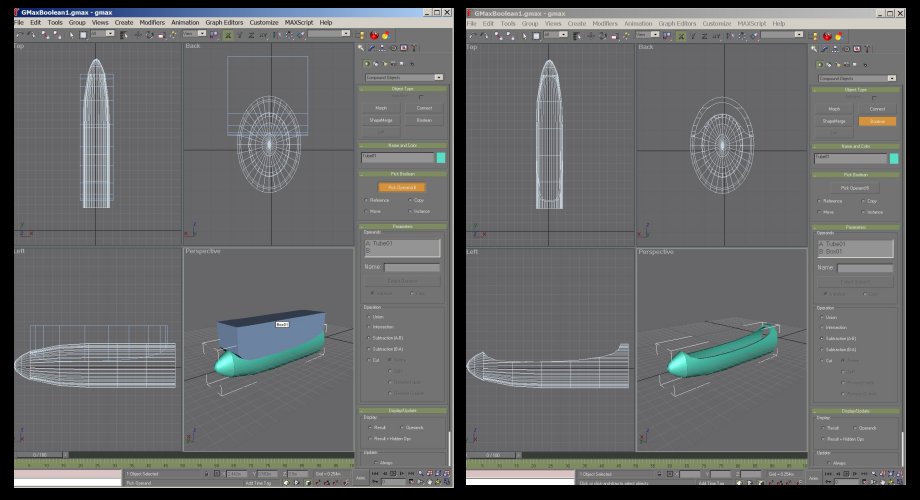Click cyan object color swatch in left window
Screen dimensions: 920x500
tap(442, 157)
